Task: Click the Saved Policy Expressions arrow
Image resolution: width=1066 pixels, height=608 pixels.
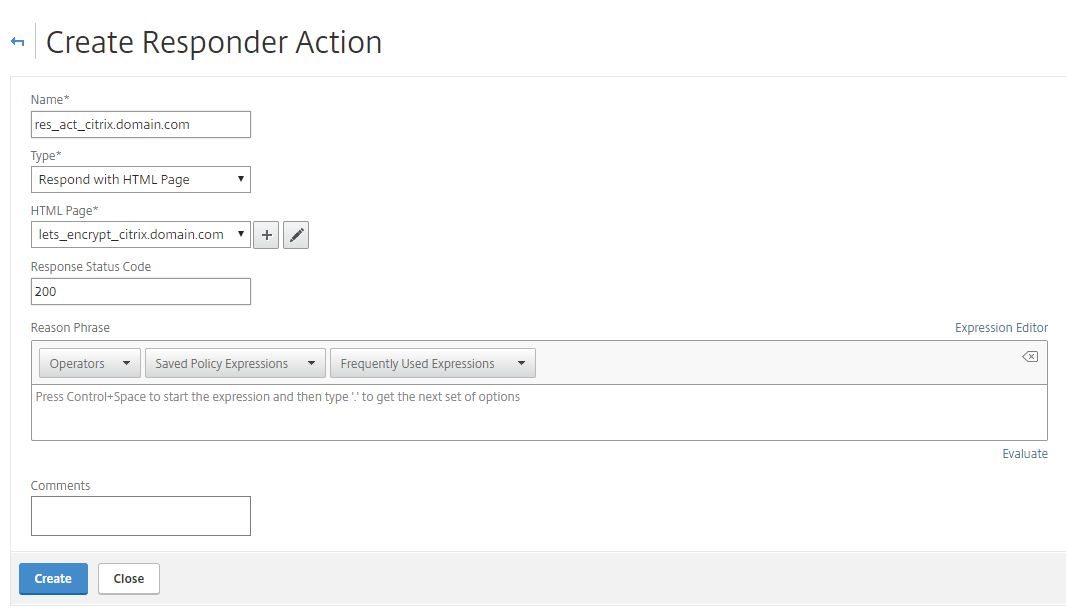Action: [311, 363]
